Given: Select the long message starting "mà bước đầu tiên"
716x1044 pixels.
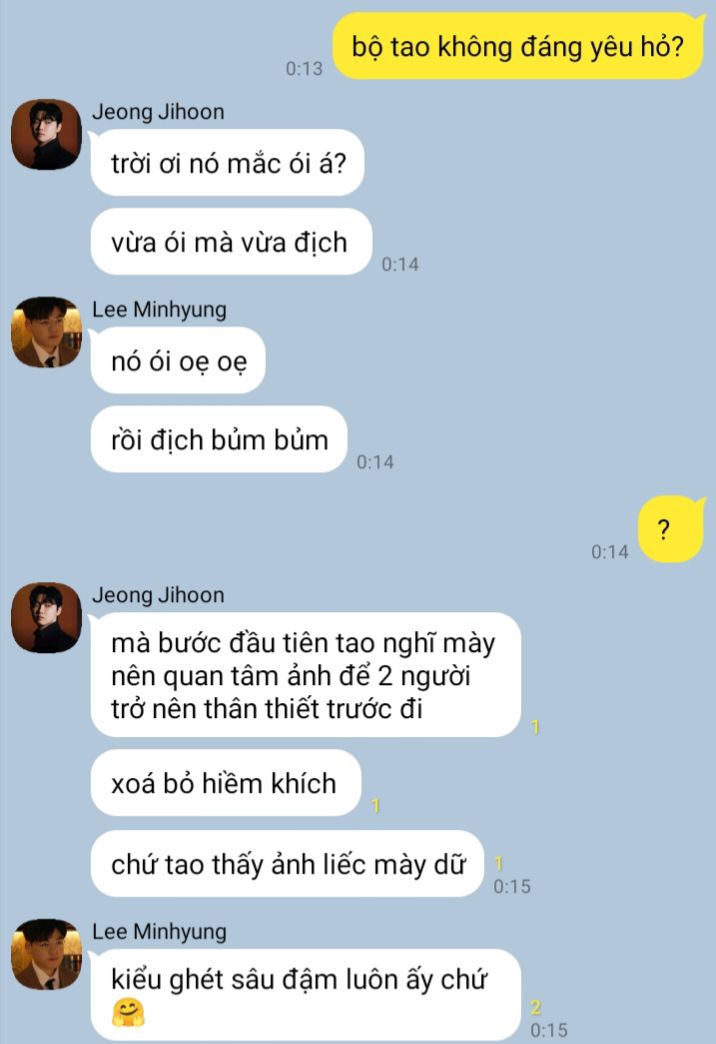Looking at the screenshot, I should [306, 675].
